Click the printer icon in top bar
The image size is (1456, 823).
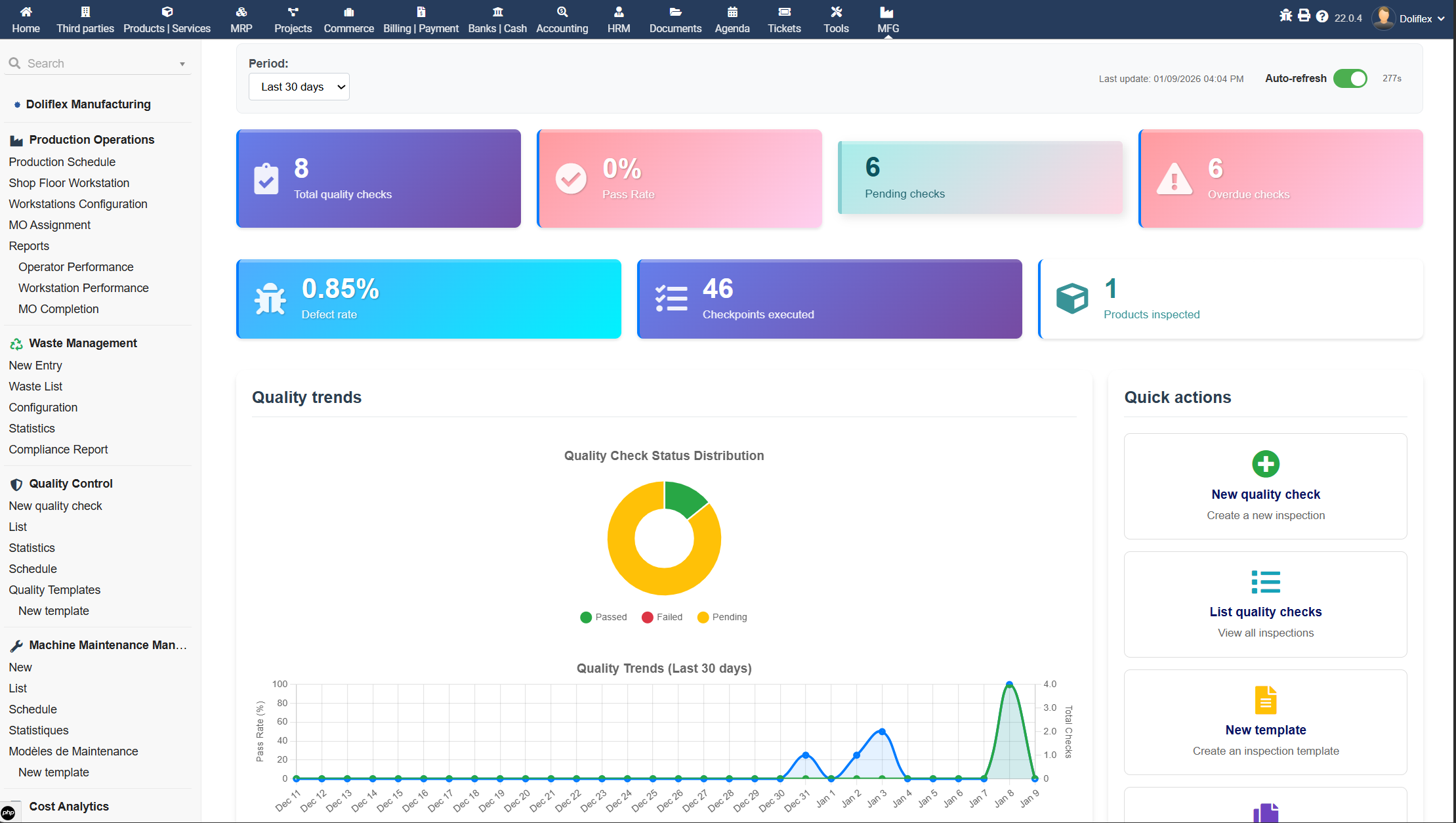pos(1304,16)
